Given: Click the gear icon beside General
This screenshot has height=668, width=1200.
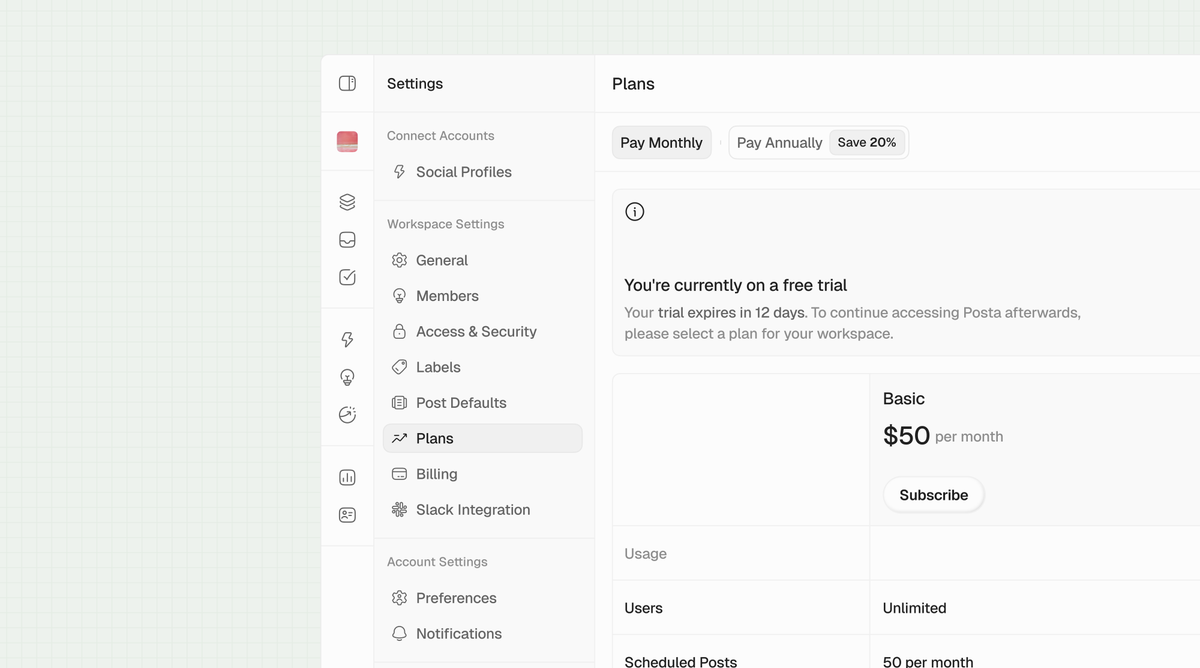Looking at the screenshot, I should pyautogui.click(x=399, y=260).
